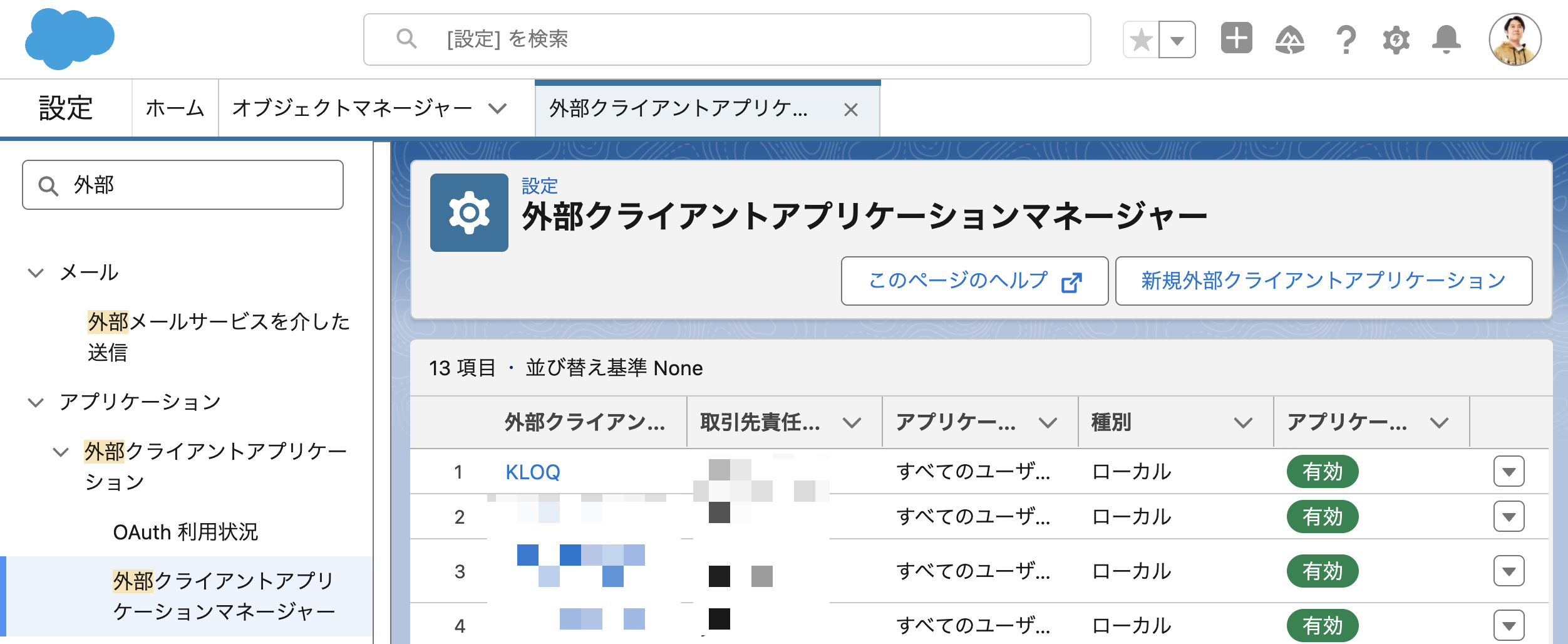Viewport: 1568px width, 644px height.
Task: Open the オブジェクトマネージャー tab dropdown chevron
Action: pos(498,109)
